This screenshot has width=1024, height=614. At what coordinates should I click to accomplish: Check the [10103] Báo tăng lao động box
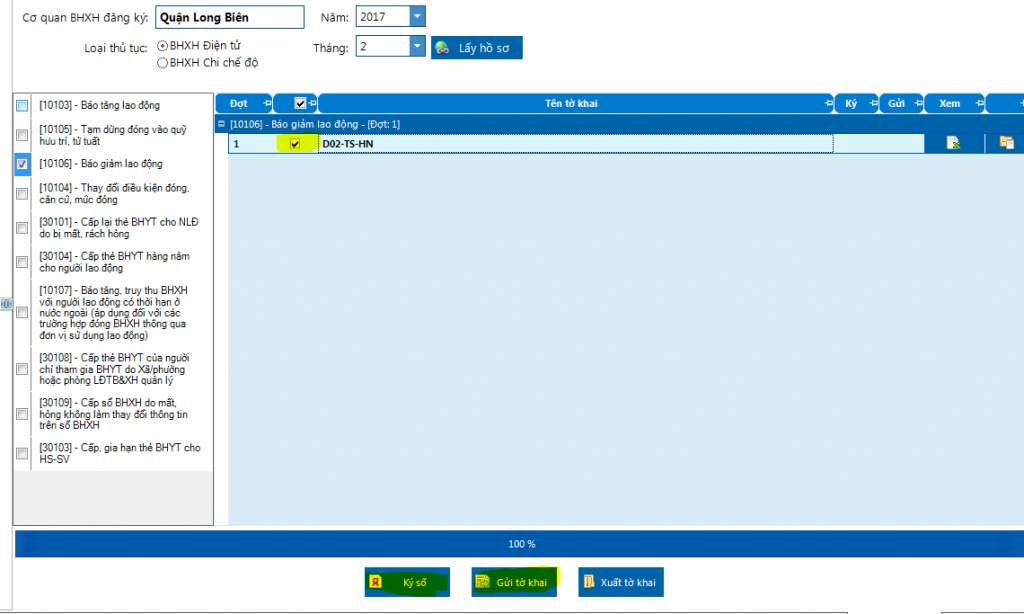[22, 105]
